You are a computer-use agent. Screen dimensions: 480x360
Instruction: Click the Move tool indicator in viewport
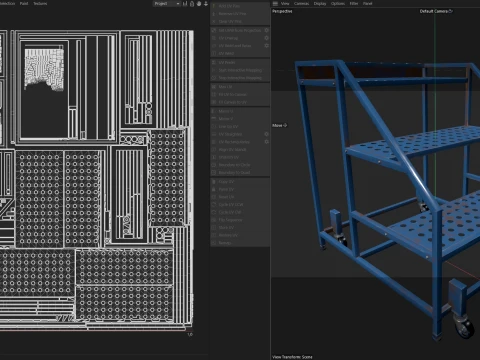click(280, 125)
